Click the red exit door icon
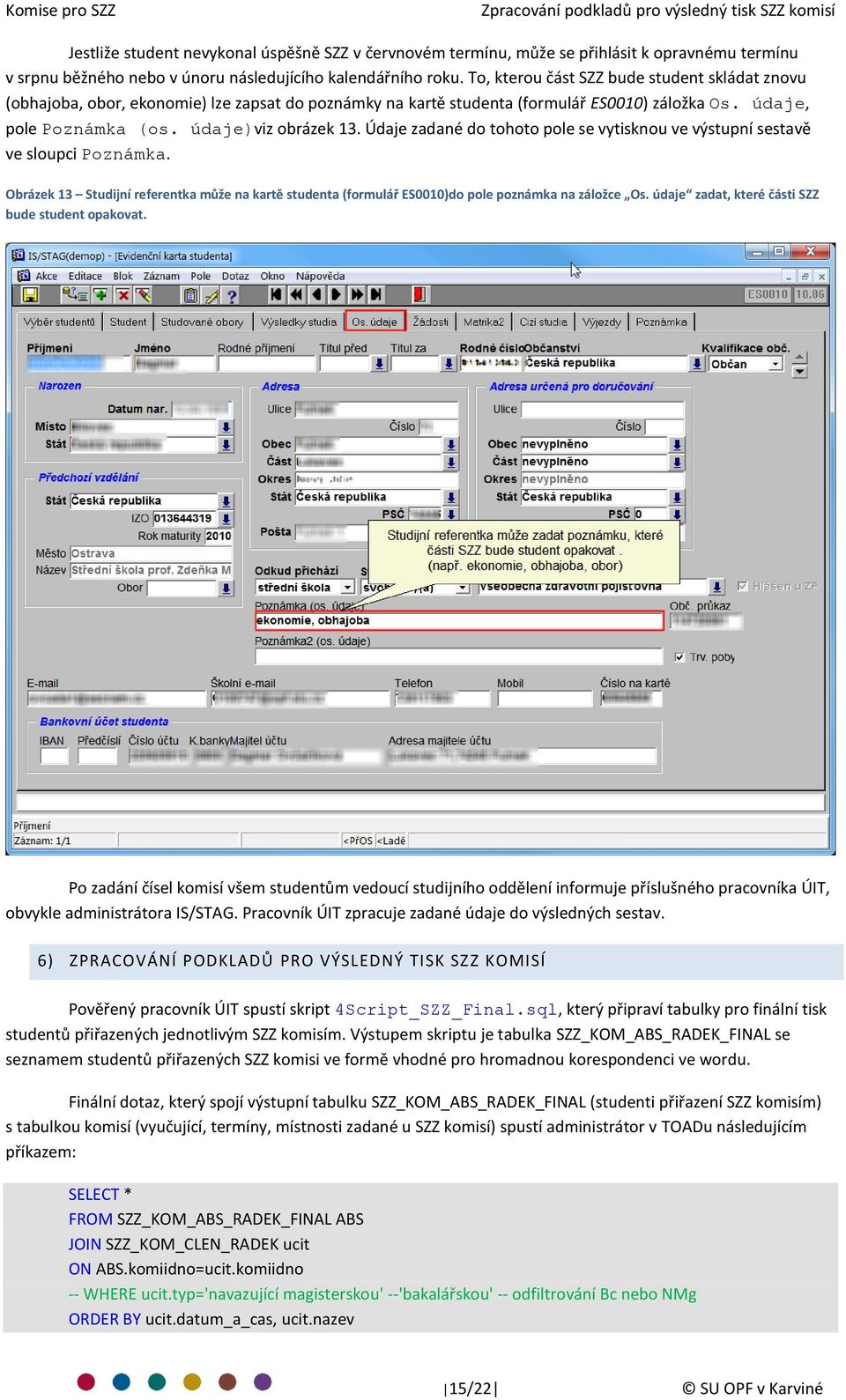 tap(419, 294)
